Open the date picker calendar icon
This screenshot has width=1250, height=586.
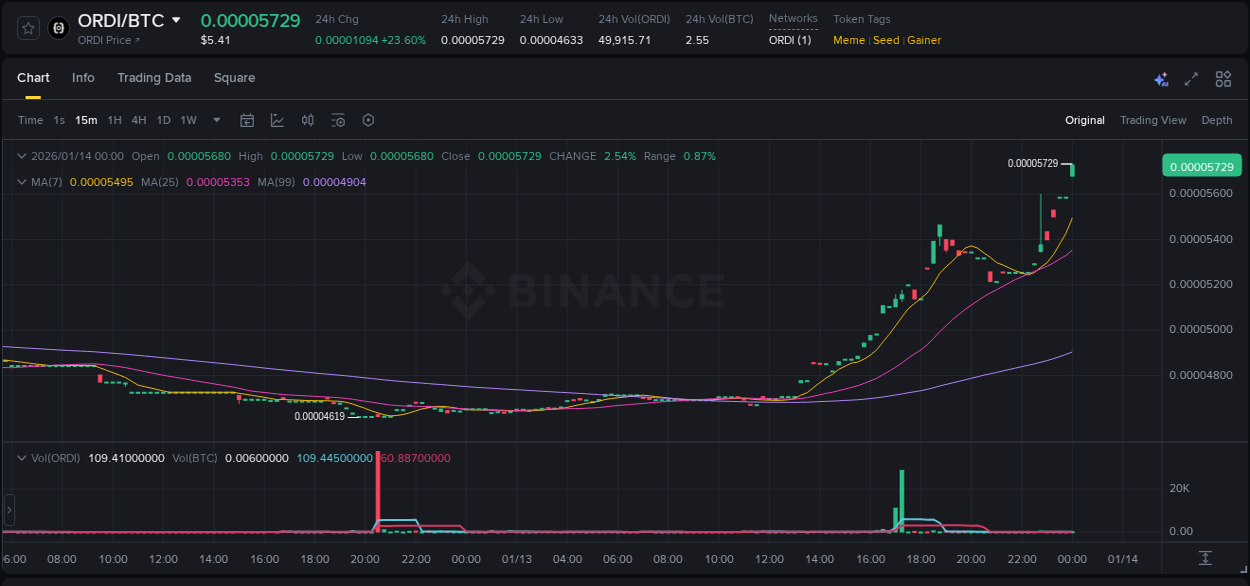tap(247, 120)
